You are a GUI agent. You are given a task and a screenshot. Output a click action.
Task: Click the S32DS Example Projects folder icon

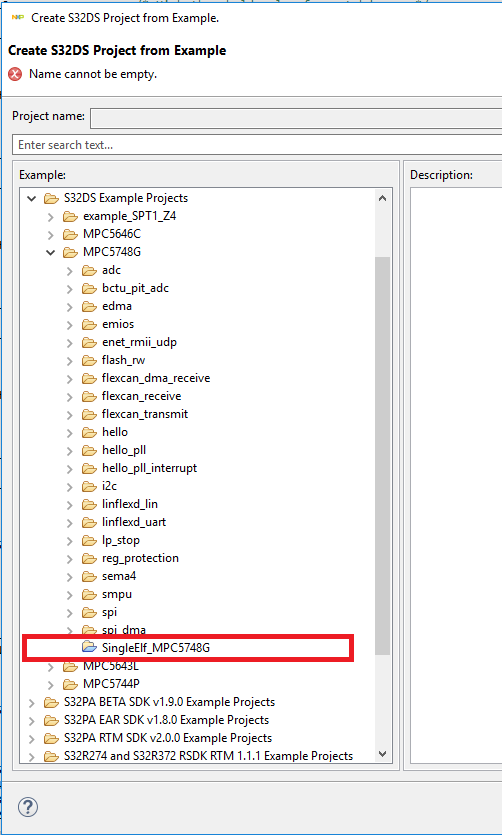tap(51, 199)
